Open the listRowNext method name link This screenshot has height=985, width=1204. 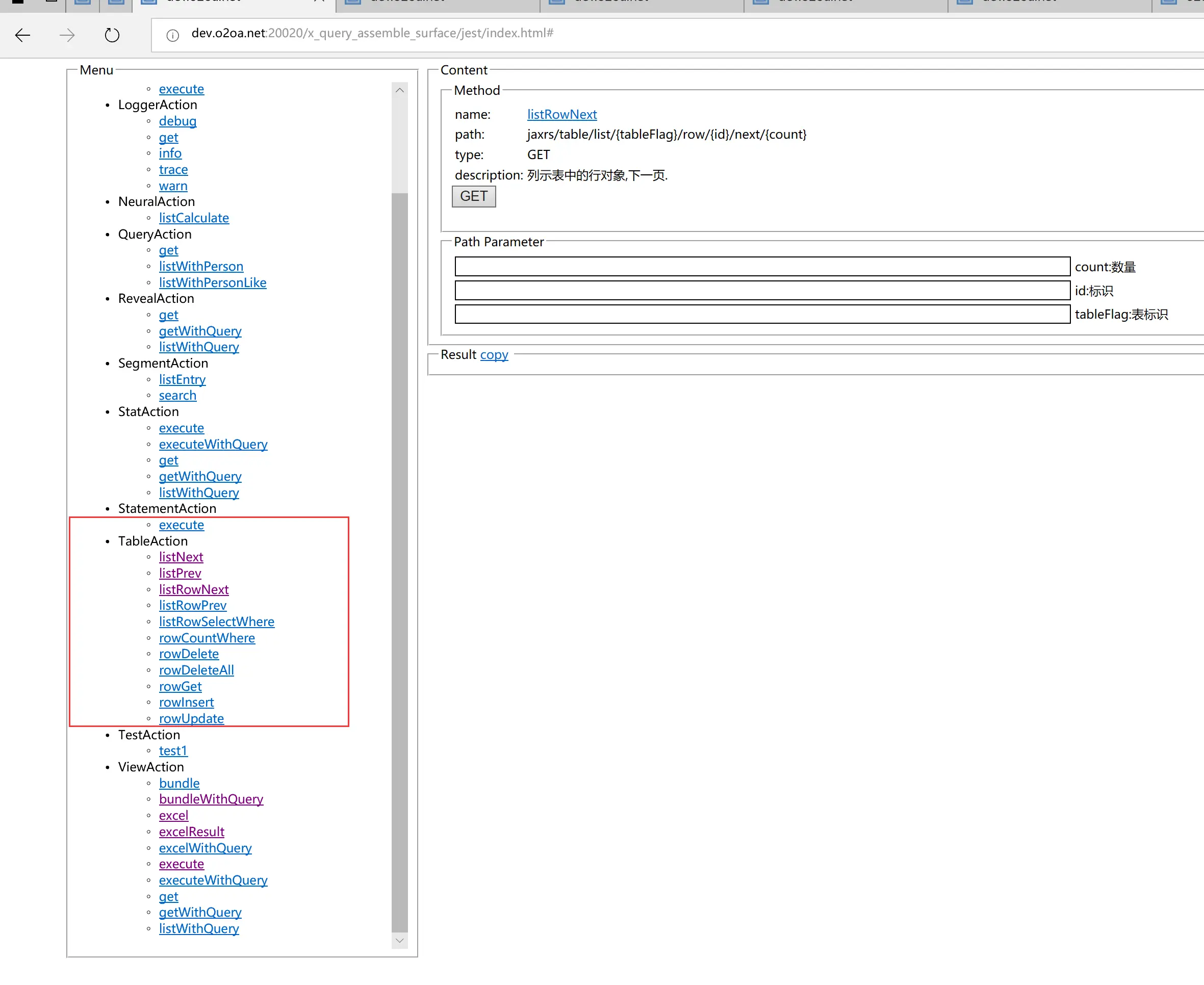(x=562, y=114)
